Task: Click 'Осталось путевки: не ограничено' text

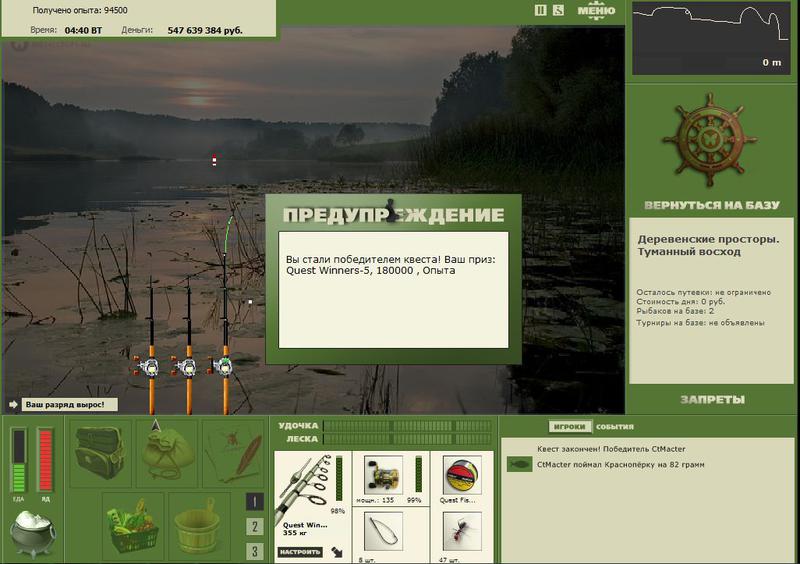Action: tap(704, 292)
